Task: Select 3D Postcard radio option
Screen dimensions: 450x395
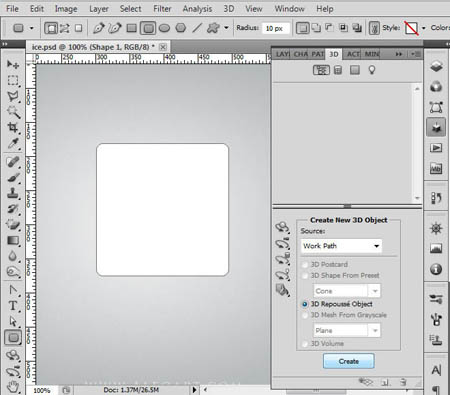Action: coord(305,265)
